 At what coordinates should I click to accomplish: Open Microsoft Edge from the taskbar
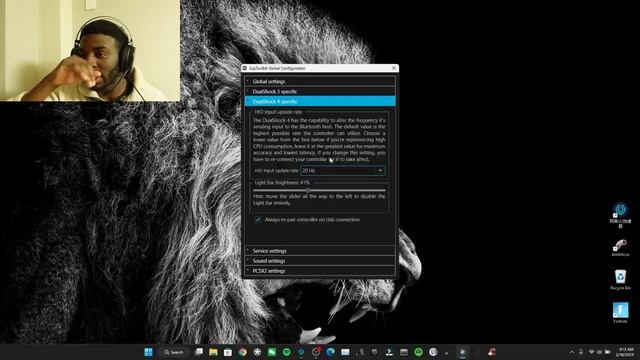pyautogui.click(x=330, y=352)
